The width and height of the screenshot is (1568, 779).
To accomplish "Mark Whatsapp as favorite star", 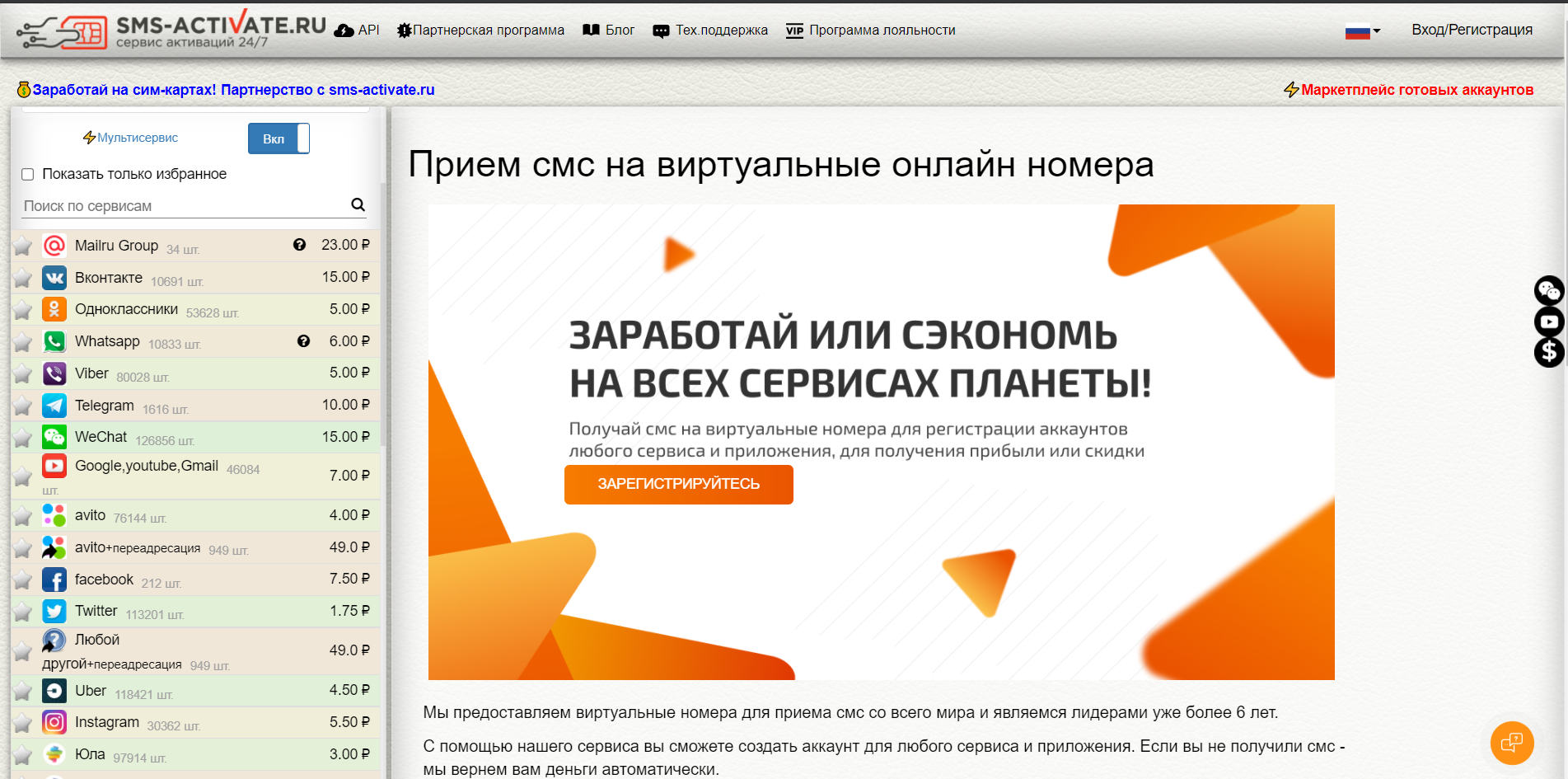I will pyautogui.click(x=23, y=343).
